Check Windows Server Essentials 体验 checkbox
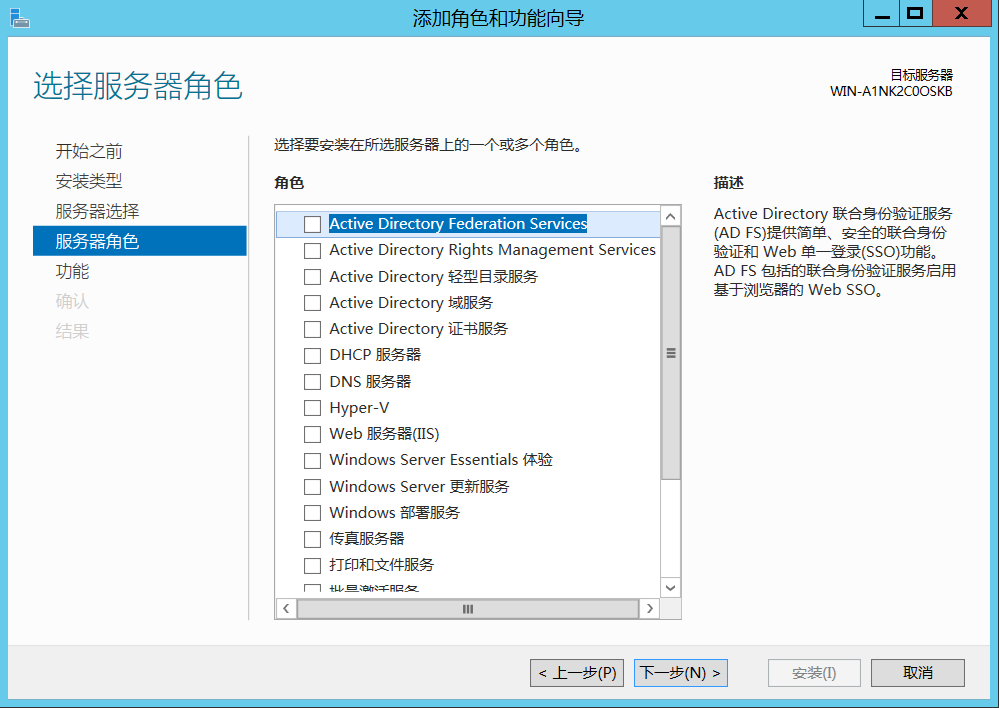This screenshot has width=999, height=708. point(312,460)
